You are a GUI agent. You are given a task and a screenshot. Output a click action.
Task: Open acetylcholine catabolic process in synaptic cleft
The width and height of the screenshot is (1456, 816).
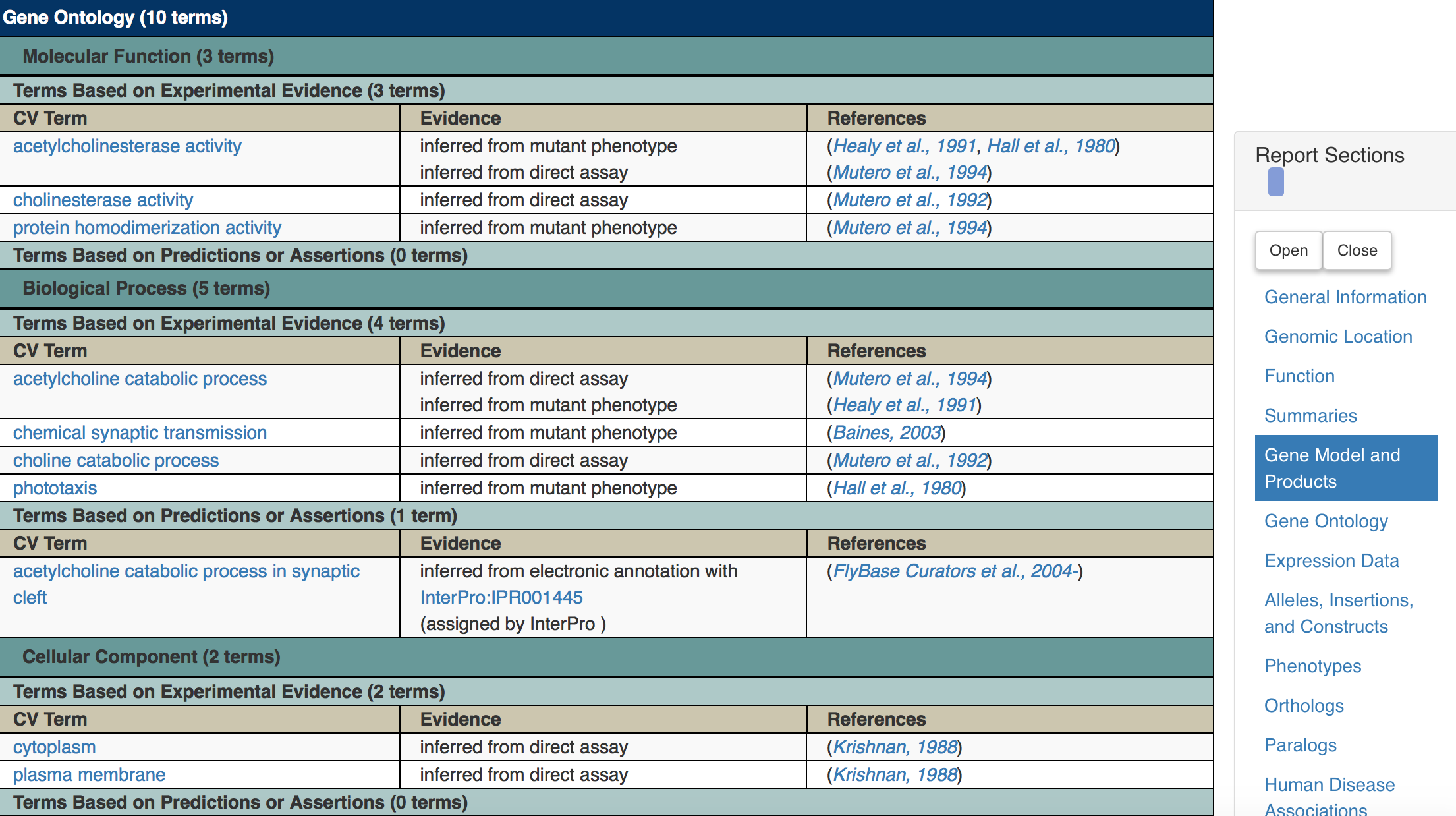click(186, 584)
